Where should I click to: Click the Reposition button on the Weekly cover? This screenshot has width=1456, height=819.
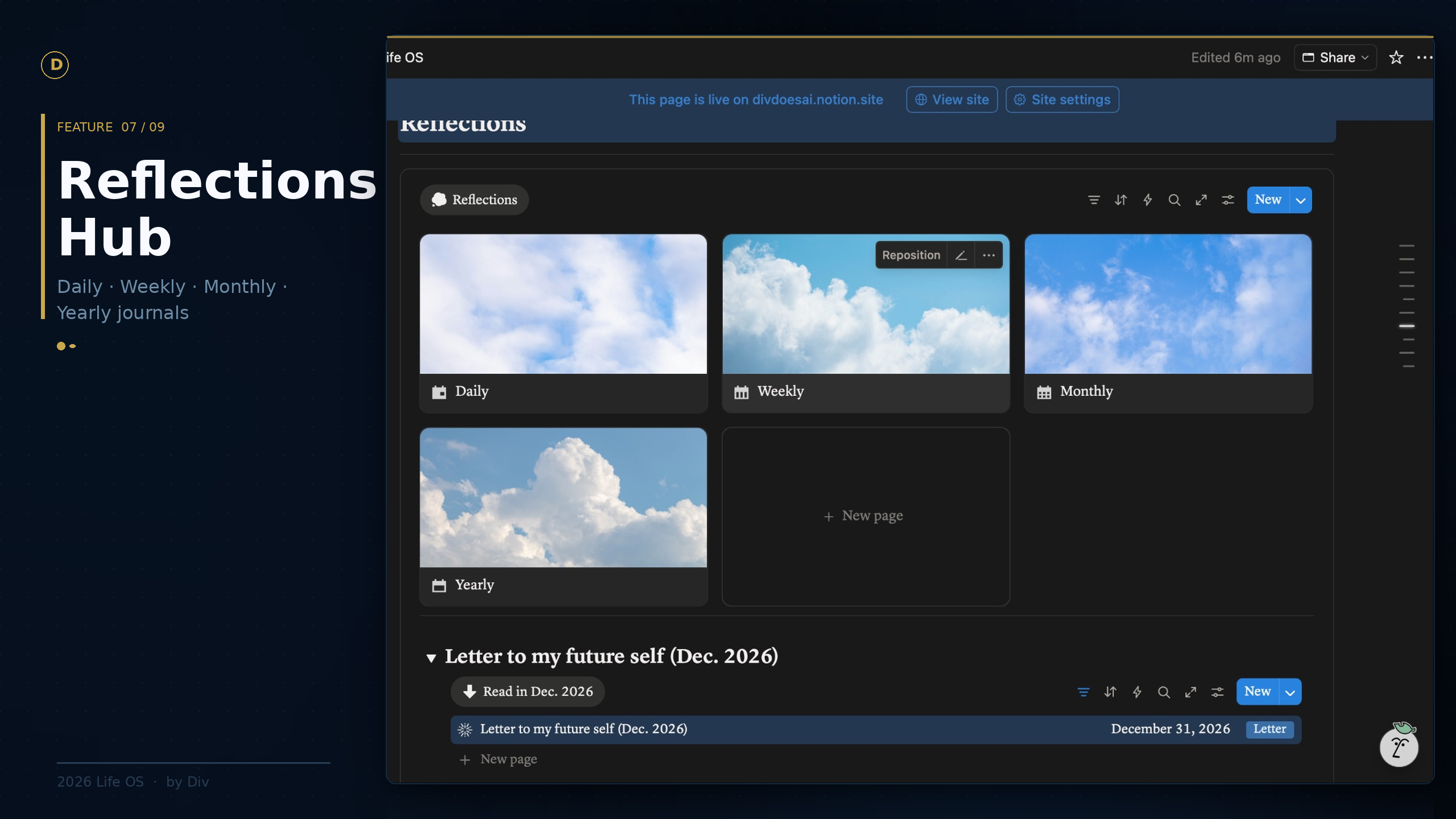pos(910,255)
